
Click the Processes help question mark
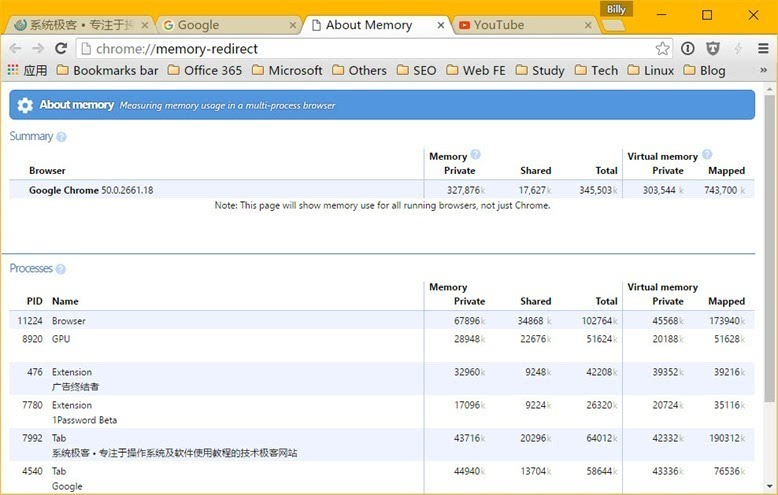pyautogui.click(x=61, y=269)
